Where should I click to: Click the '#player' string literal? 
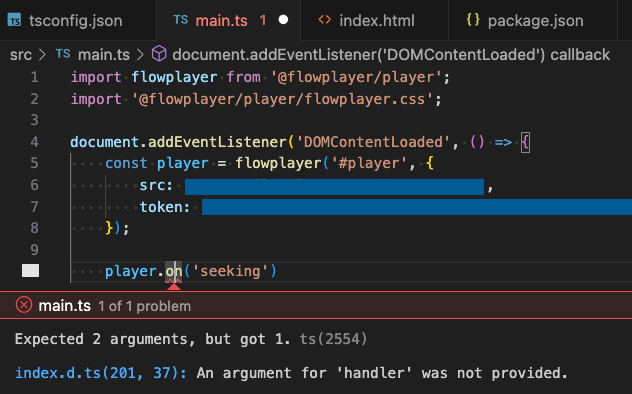click(x=369, y=163)
